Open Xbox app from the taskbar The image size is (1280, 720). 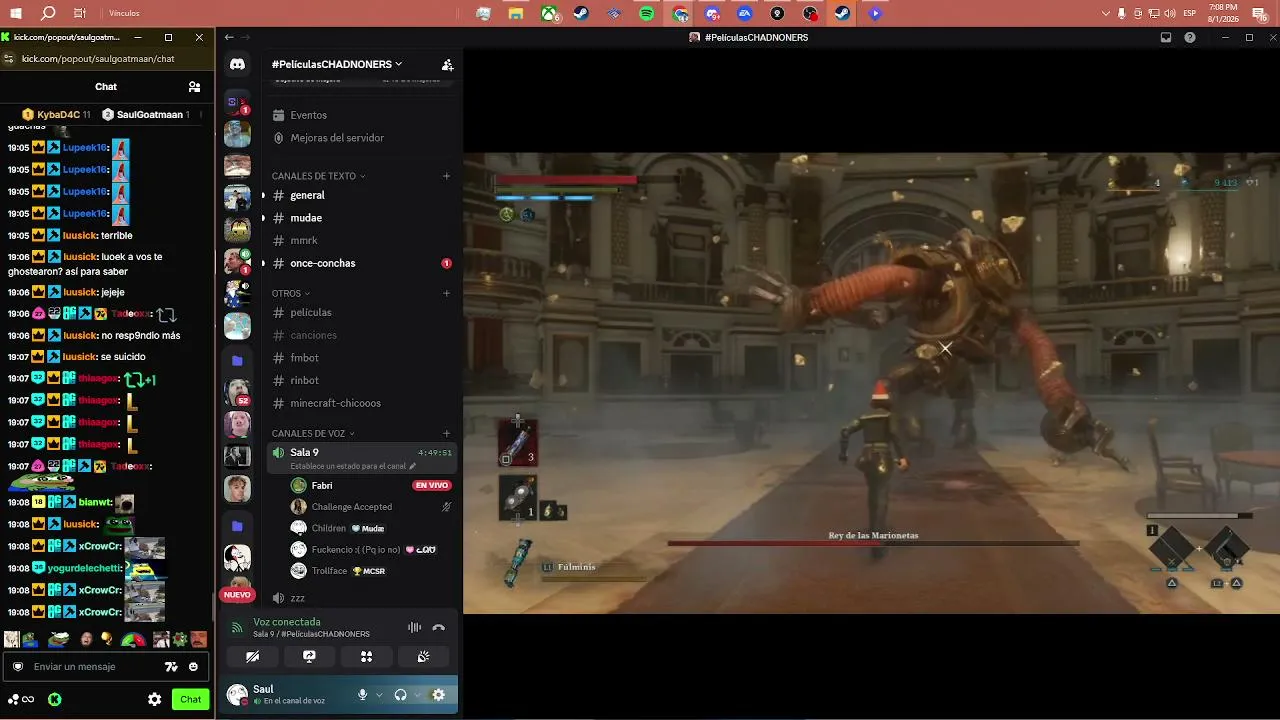pos(549,14)
